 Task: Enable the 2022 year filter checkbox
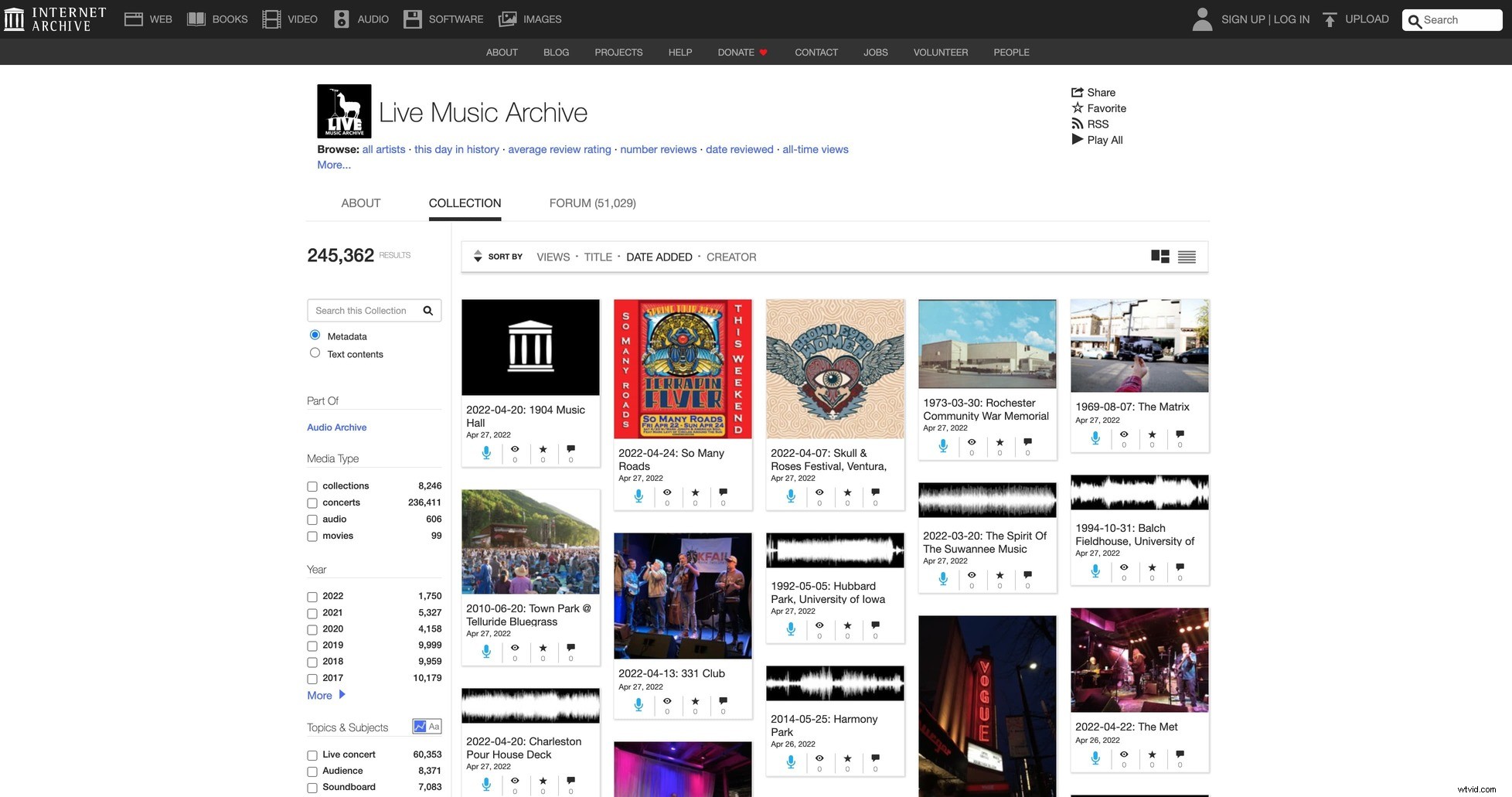(312, 596)
